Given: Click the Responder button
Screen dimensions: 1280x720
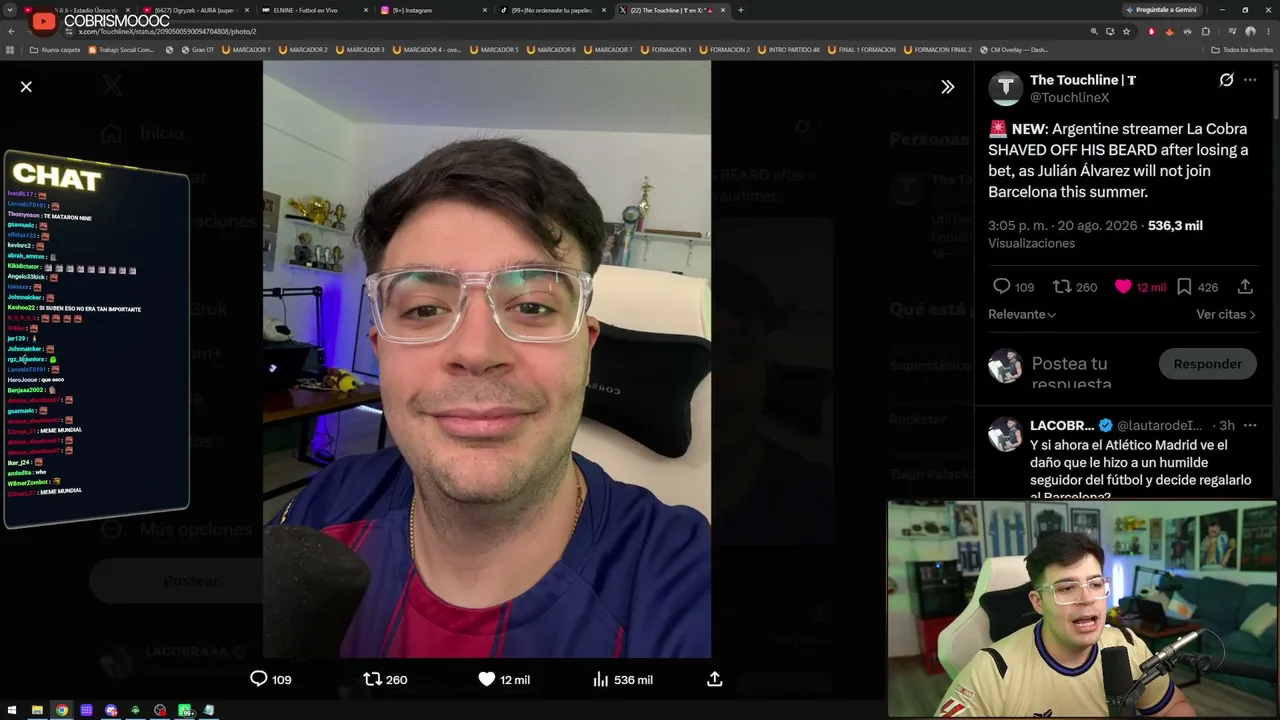Looking at the screenshot, I should point(1207,364).
